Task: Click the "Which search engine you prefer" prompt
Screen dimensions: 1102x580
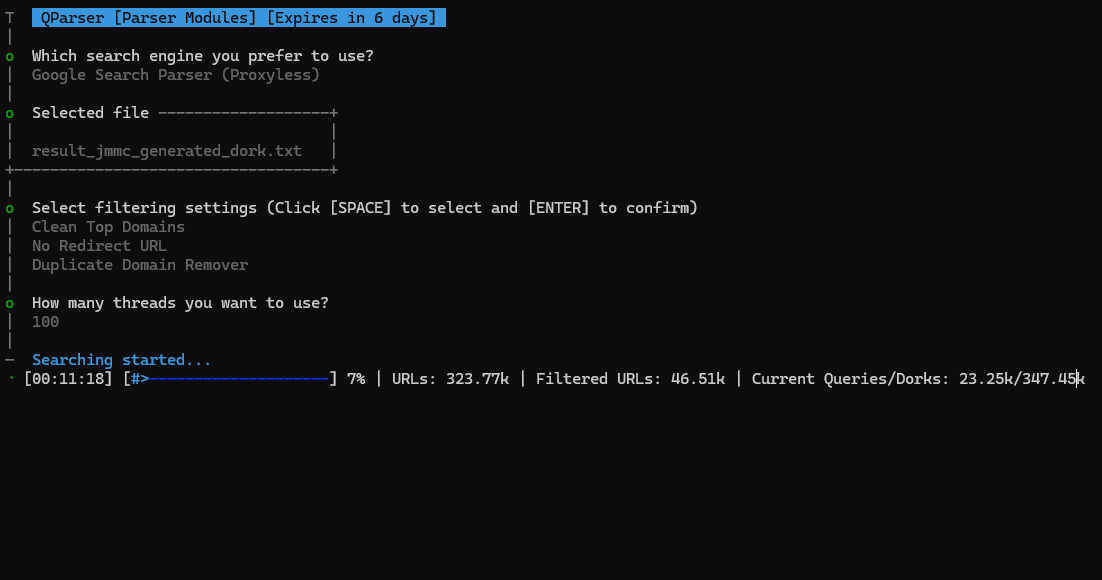Action: click(x=203, y=56)
